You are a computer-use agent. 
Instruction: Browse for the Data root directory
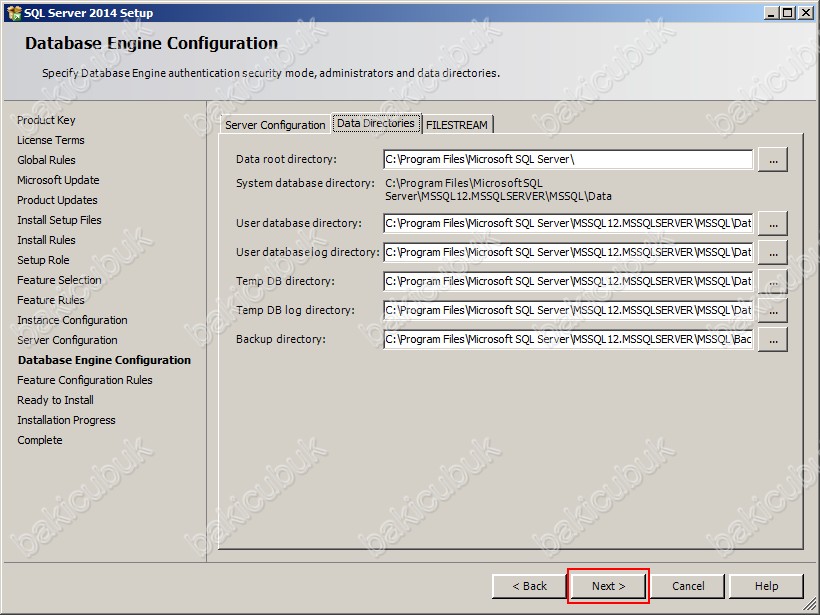click(773, 160)
